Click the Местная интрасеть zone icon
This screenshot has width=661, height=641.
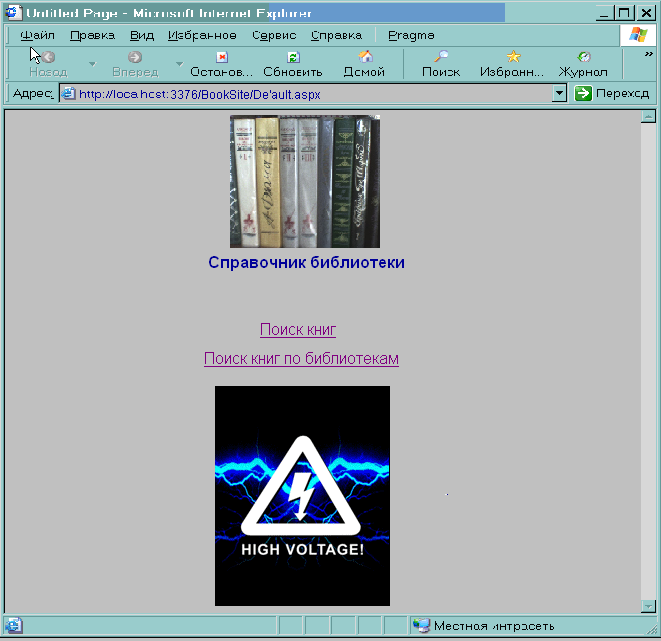[x=421, y=625]
